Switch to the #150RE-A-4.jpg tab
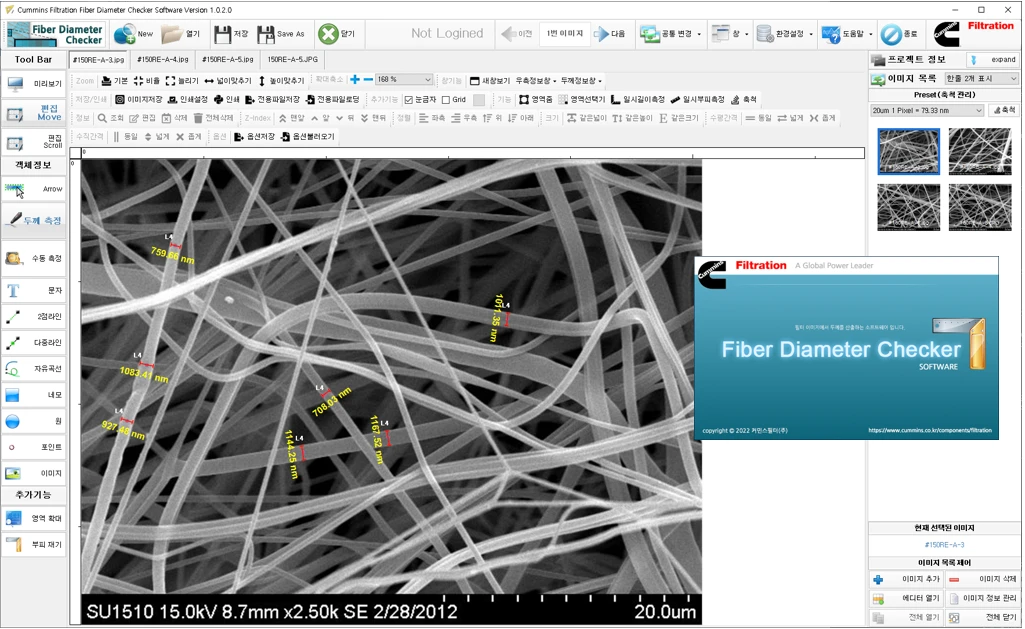Image resolution: width=1025 pixels, height=629 pixels. pyautogui.click(x=163, y=60)
